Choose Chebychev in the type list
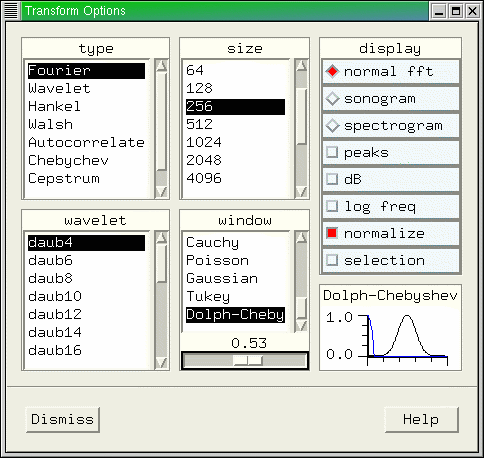This screenshot has height=458, width=484. coord(86,161)
